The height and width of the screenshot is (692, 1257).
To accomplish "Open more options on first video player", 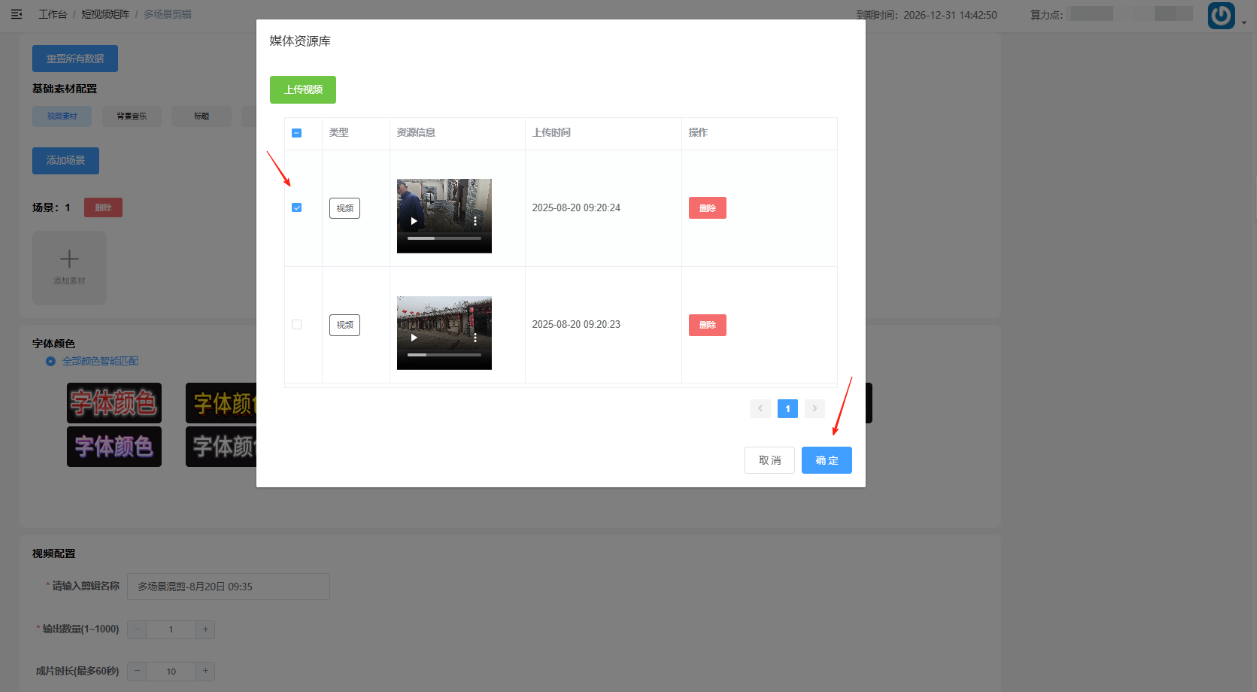I will pyautogui.click(x=475, y=221).
